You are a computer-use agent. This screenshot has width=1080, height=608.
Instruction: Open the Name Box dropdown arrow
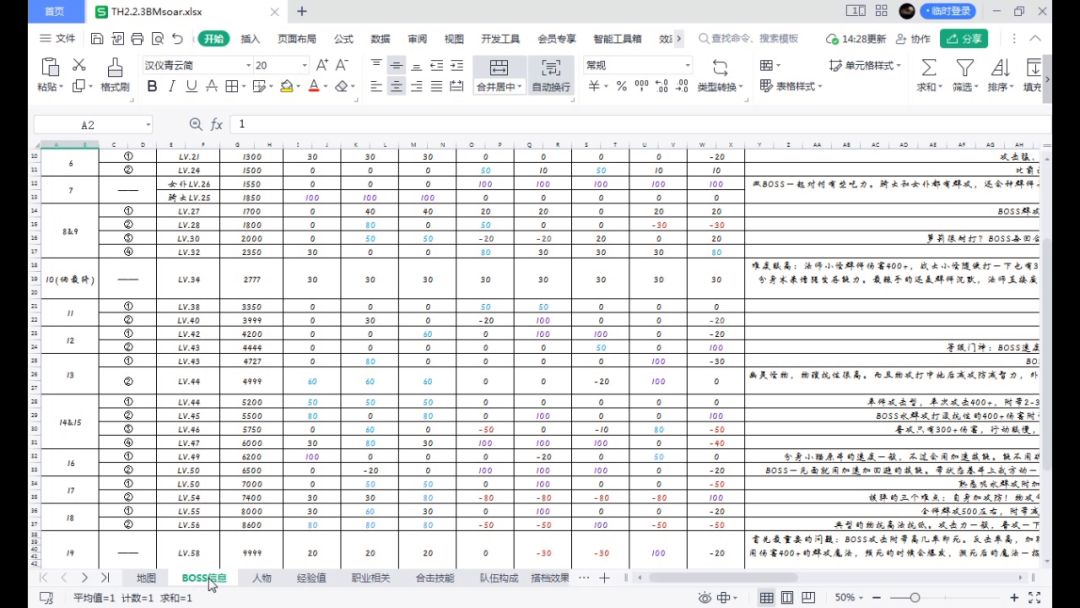pos(148,125)
